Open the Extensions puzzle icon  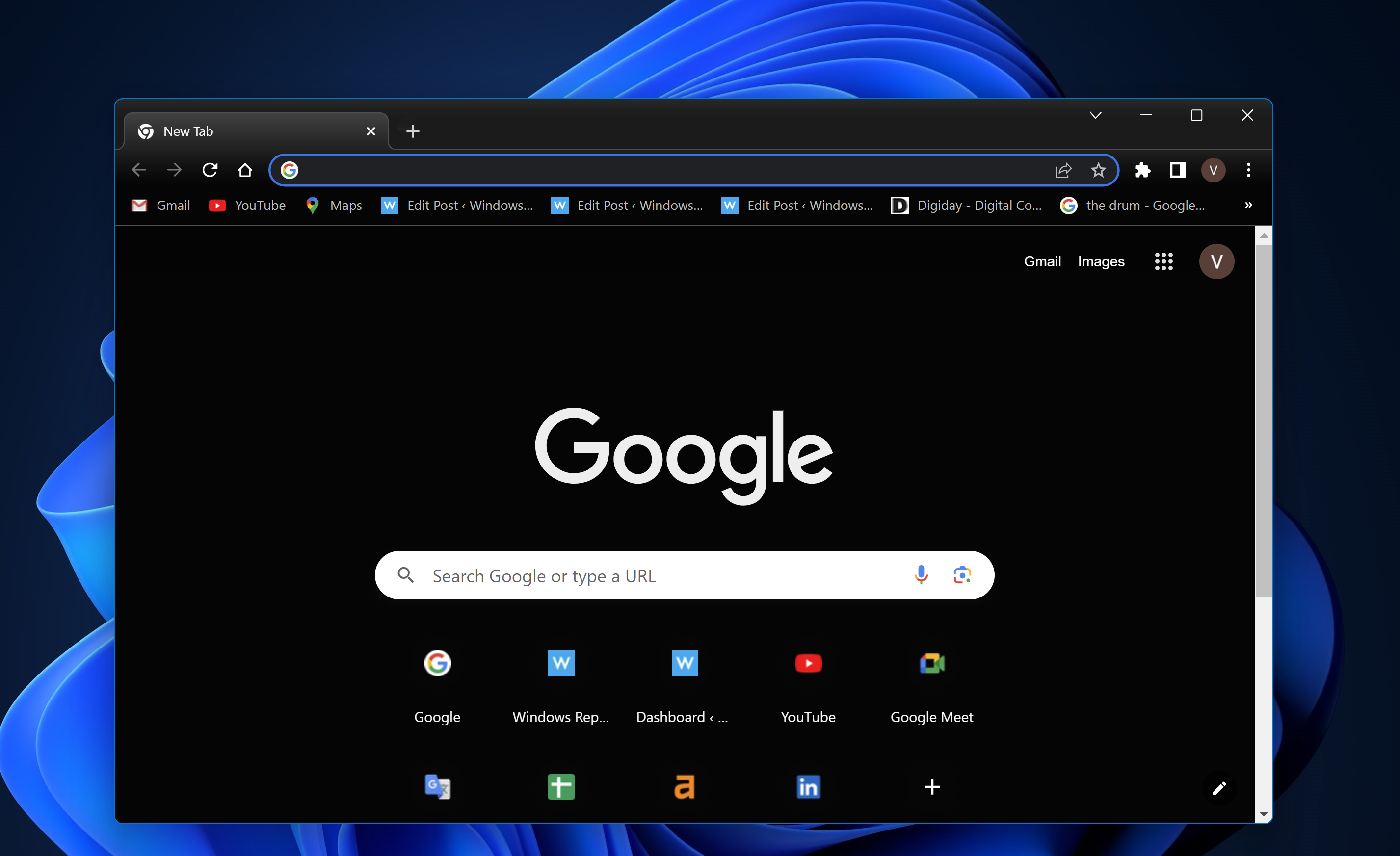tap(1142, 170)
